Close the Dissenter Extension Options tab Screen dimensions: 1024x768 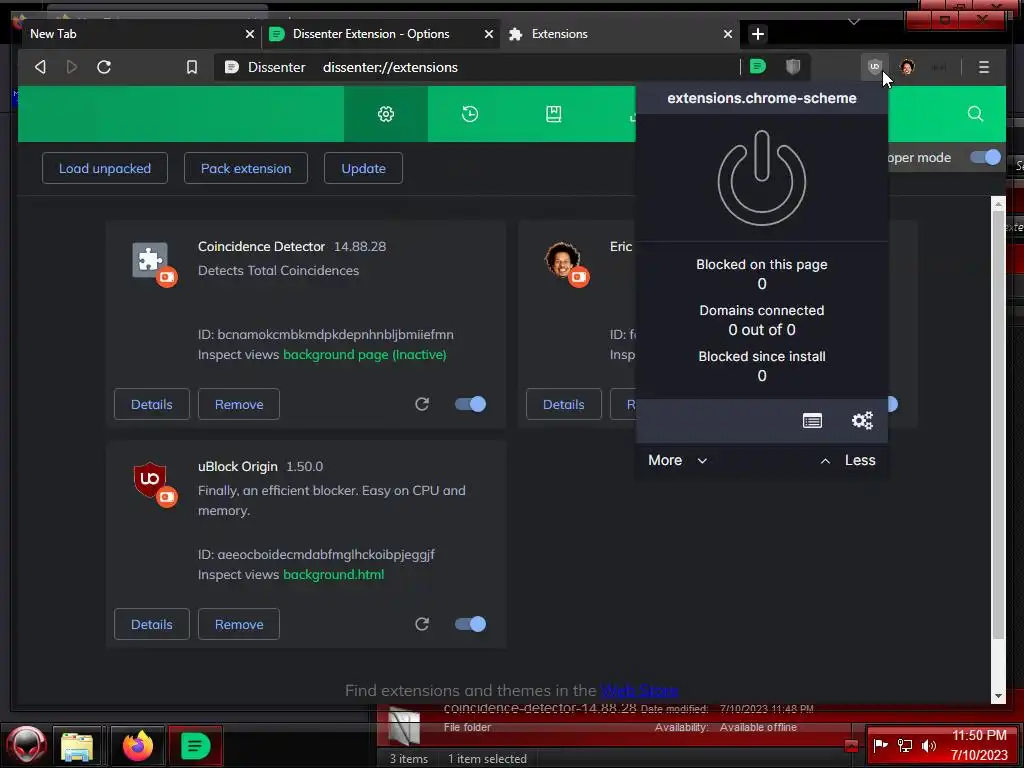tap(488, 34)
